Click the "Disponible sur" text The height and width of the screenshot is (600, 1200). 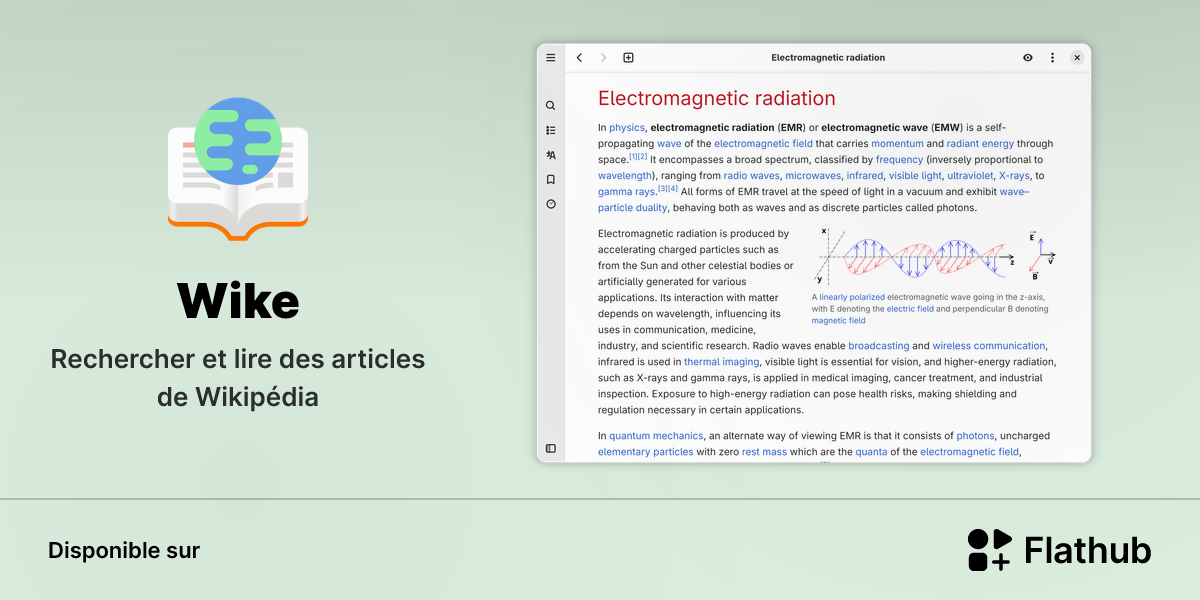[x=124, y=551]
